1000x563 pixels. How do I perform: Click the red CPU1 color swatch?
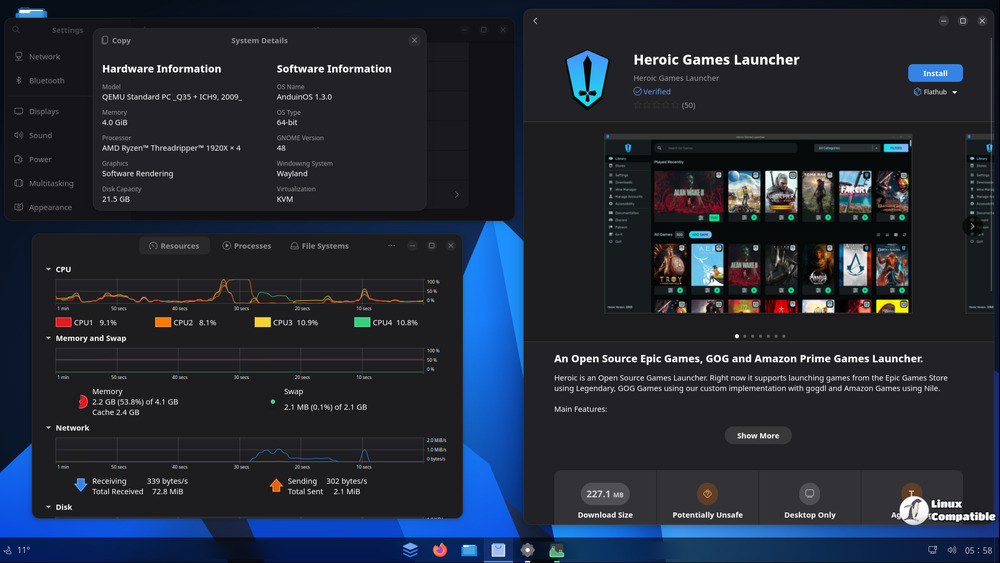click(x=63, y=323)
